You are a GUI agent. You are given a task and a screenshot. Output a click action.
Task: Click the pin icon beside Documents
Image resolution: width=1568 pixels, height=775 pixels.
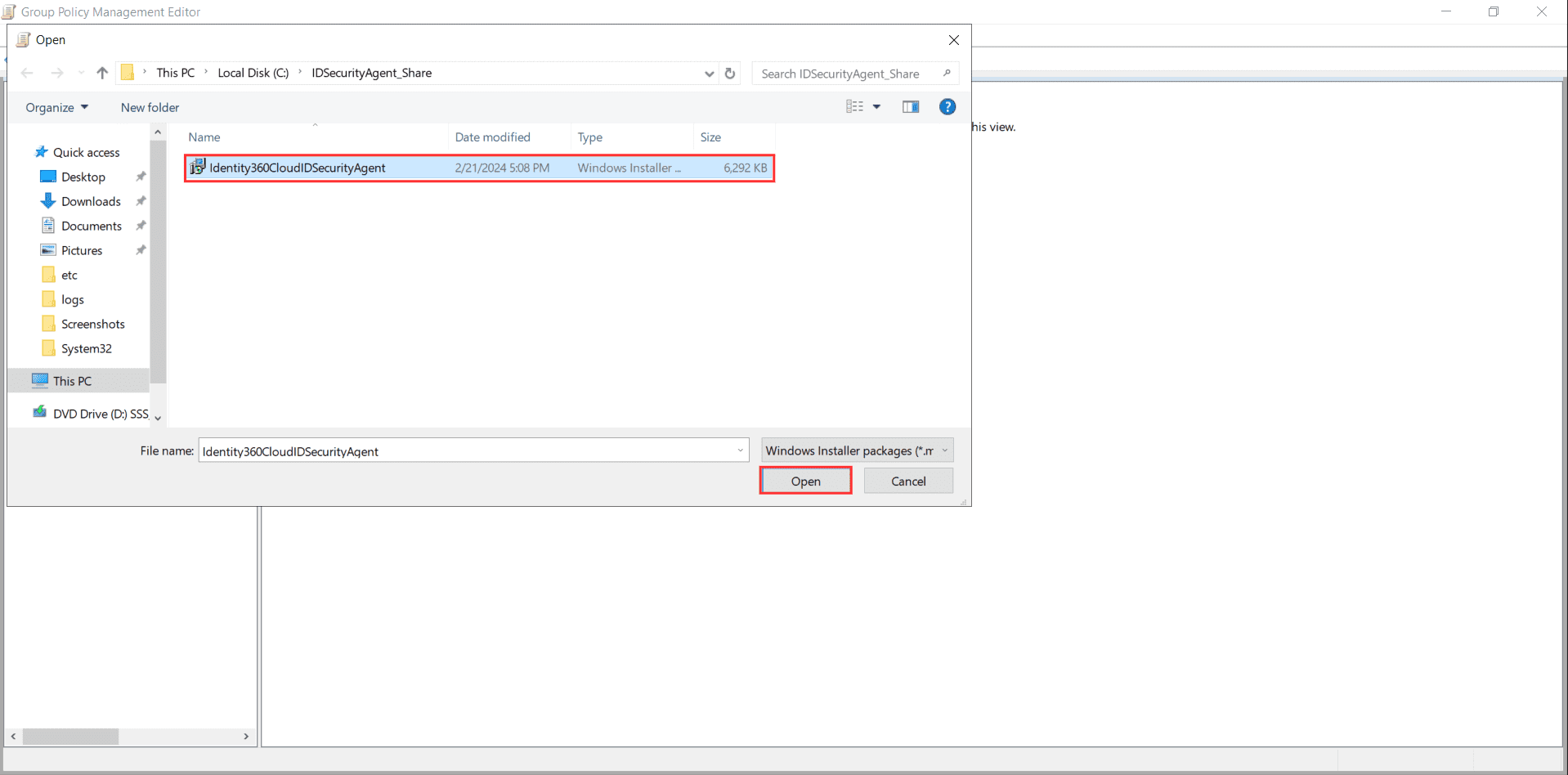click(141, 226)
